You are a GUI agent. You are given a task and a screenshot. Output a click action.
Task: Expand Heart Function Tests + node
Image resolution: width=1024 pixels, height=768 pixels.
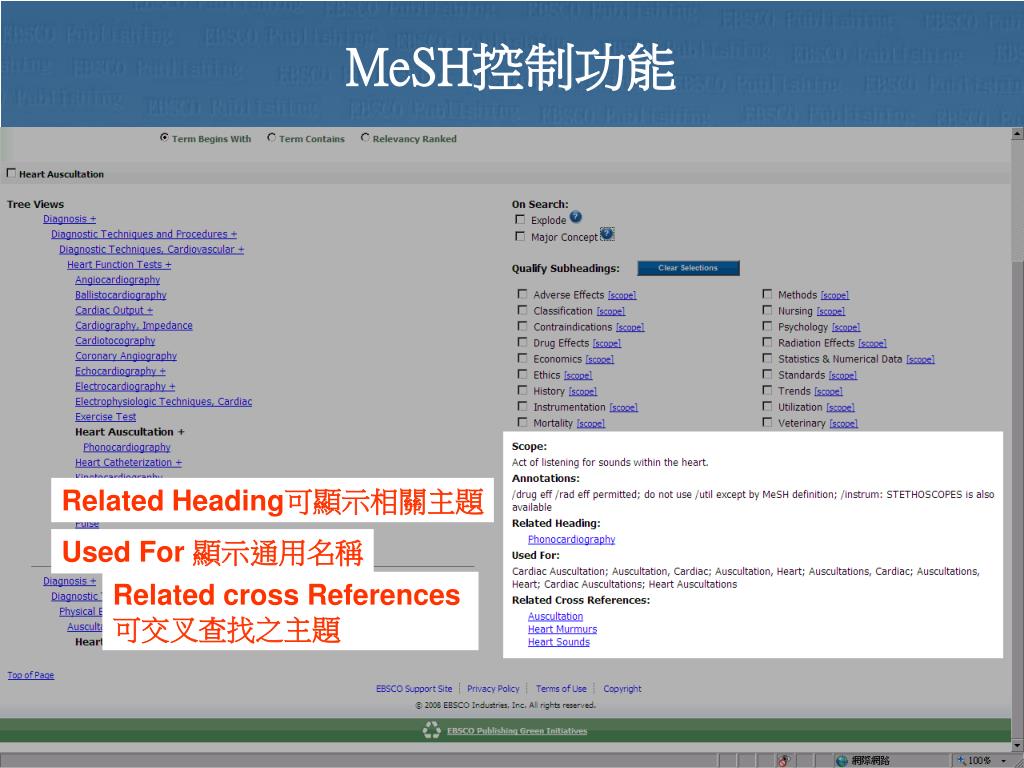(119, 264)
